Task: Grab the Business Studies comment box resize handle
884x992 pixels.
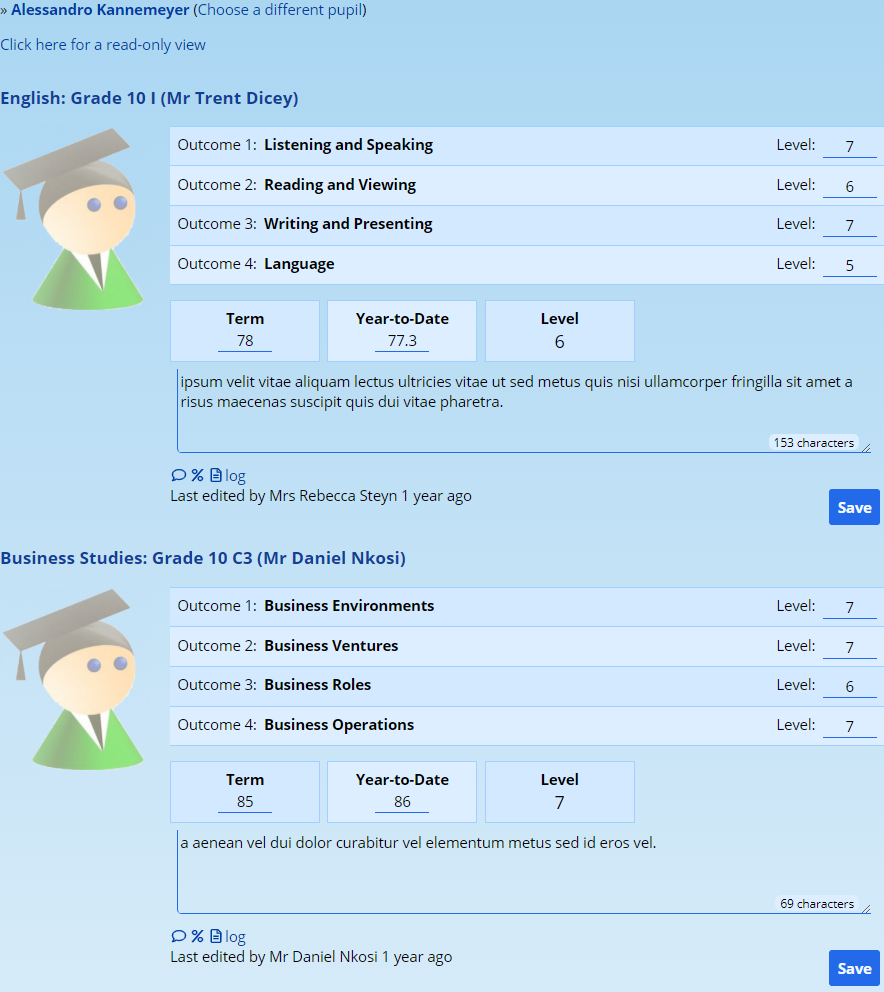Action: 865,908
